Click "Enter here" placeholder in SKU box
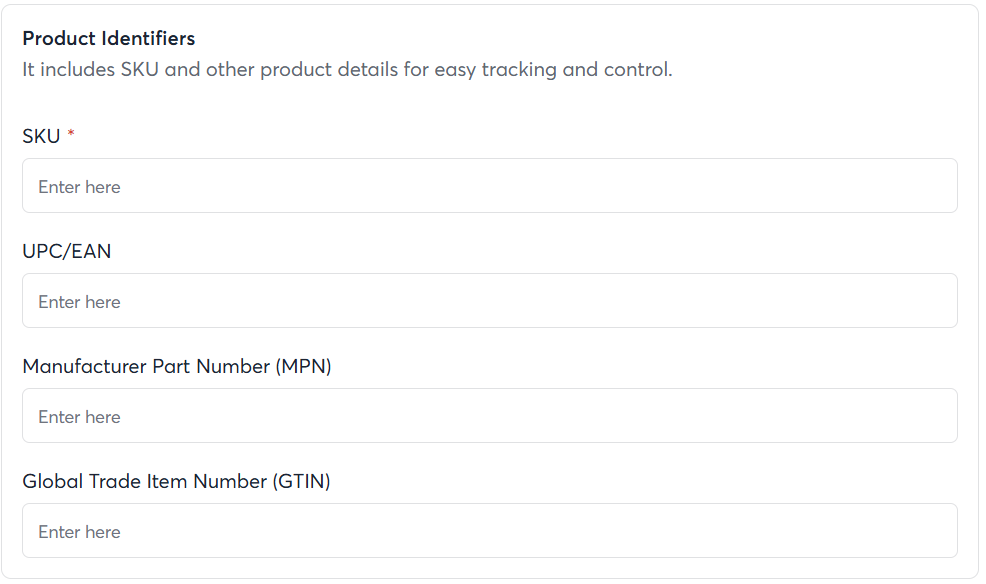Image resolution: width=986 pixels, height=584 pixels. click(x=79, y=187)
